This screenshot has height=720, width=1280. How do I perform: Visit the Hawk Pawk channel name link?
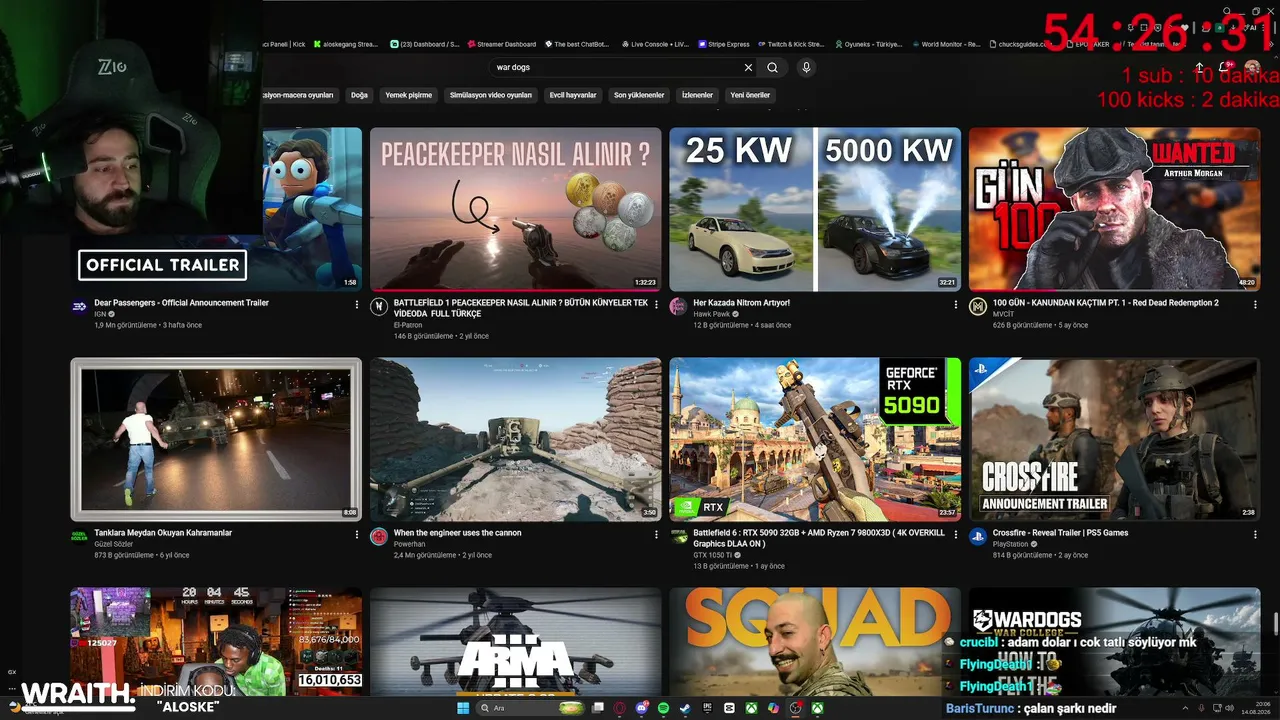(x=712, y=314)
